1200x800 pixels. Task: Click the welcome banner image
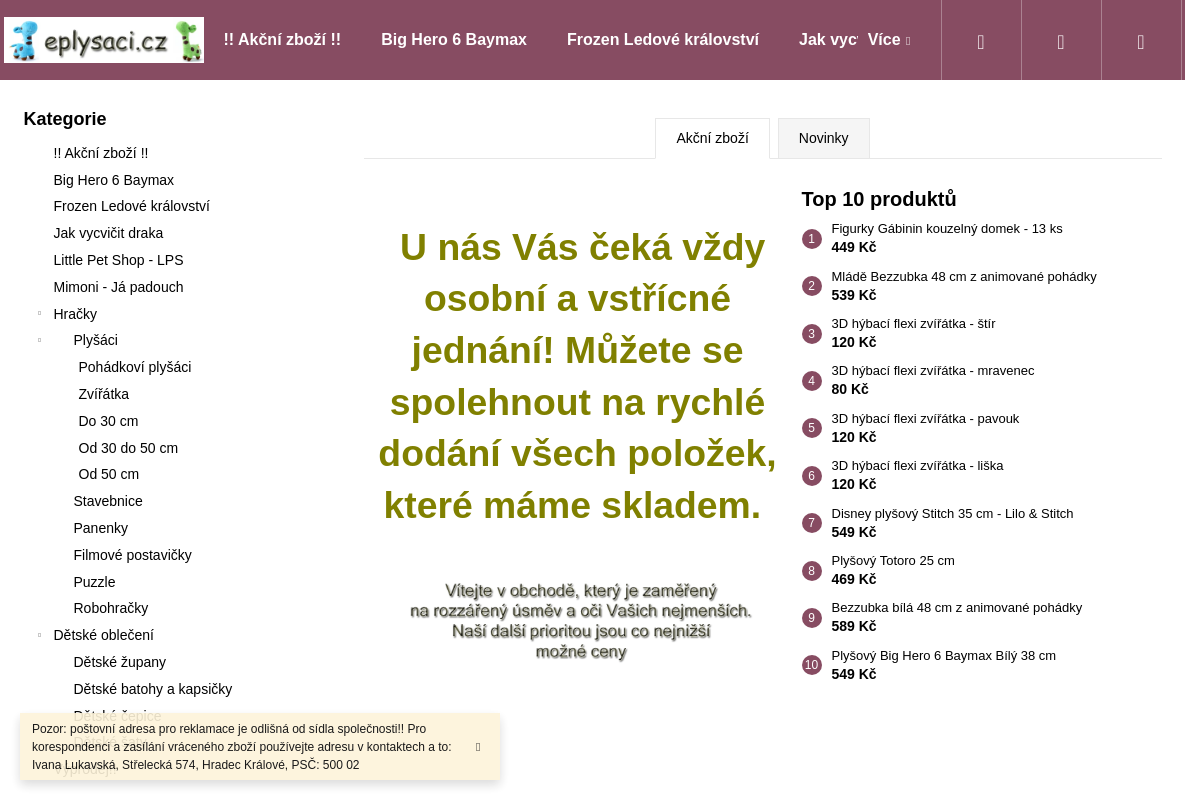pos(581,620)
